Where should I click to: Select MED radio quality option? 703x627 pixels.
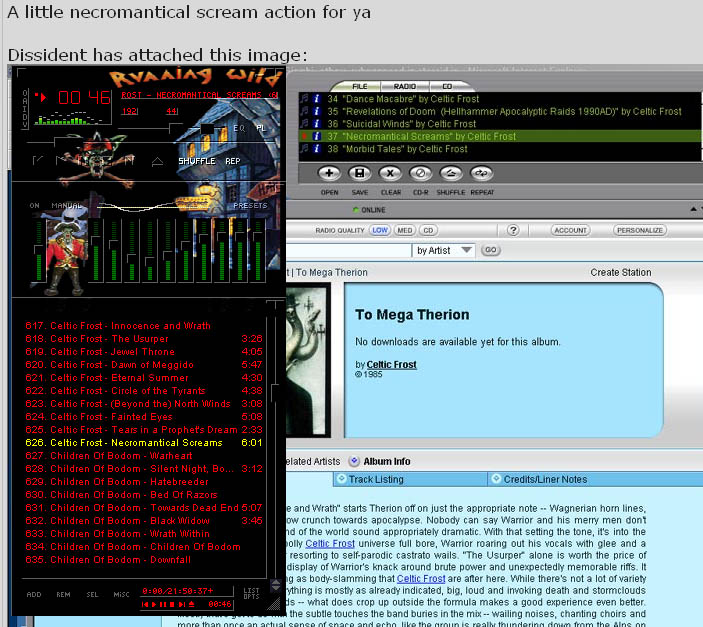click(405, 230)
